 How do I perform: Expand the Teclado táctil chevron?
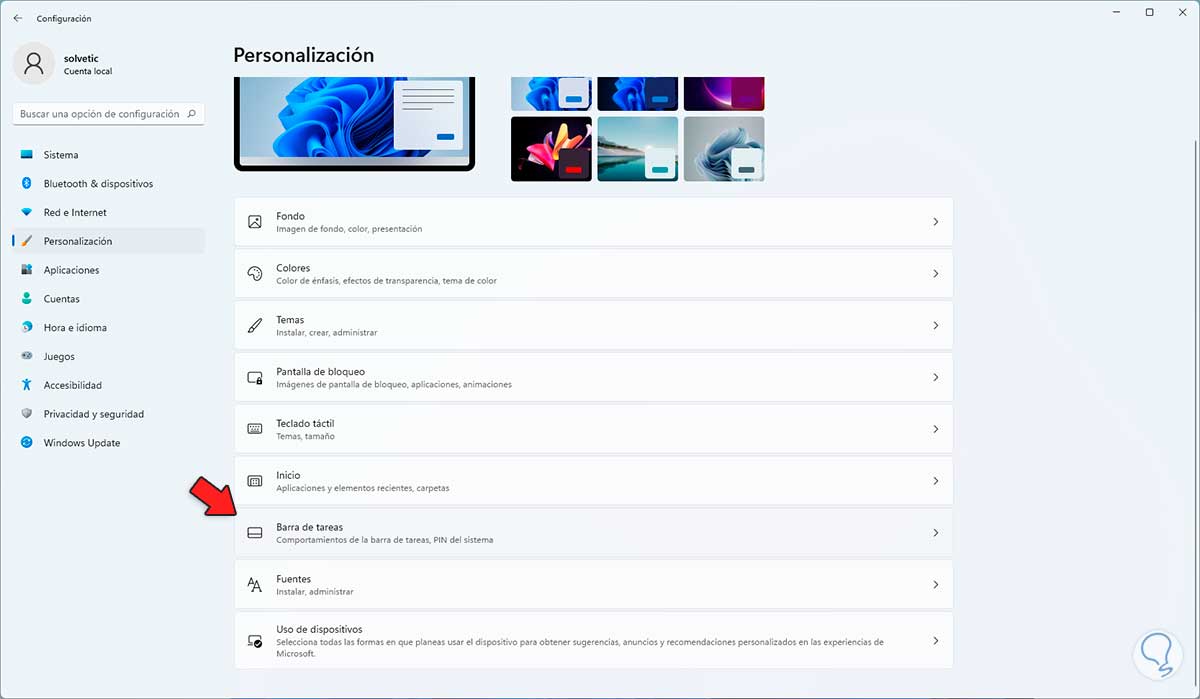click(936, 429)
